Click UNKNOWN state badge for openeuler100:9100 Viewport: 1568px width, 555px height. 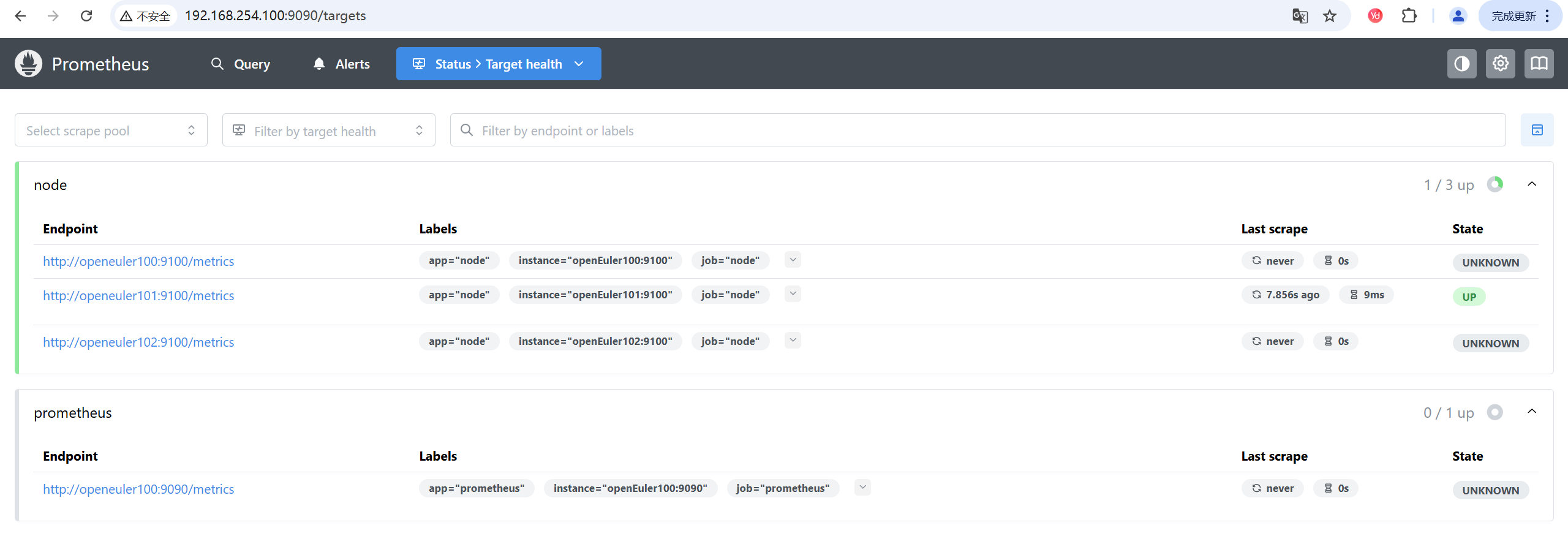[x=1490, y=263]
